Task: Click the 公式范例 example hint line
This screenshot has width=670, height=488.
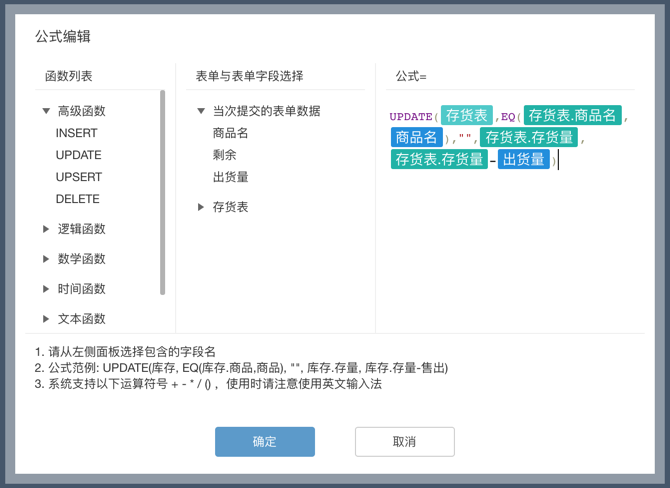Action: pos(241,368)
